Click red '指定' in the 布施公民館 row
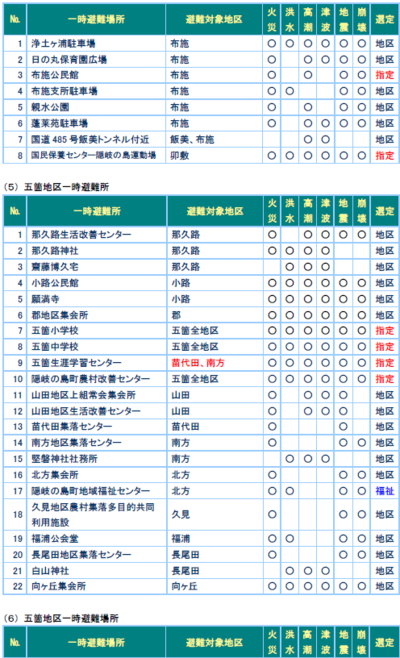 coord(384,75)
